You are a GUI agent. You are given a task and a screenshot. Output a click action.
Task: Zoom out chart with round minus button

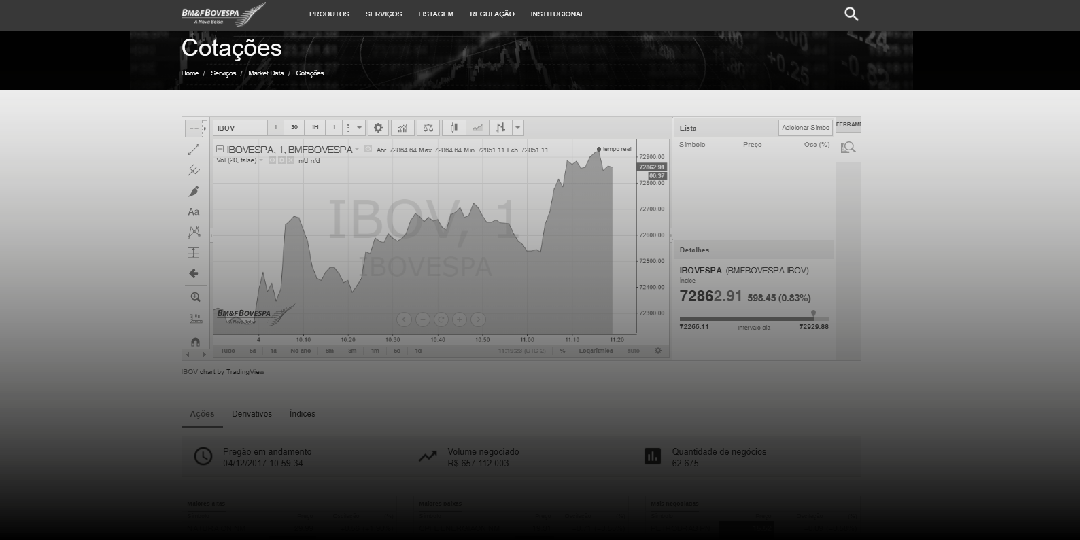(x=422, y=320)
